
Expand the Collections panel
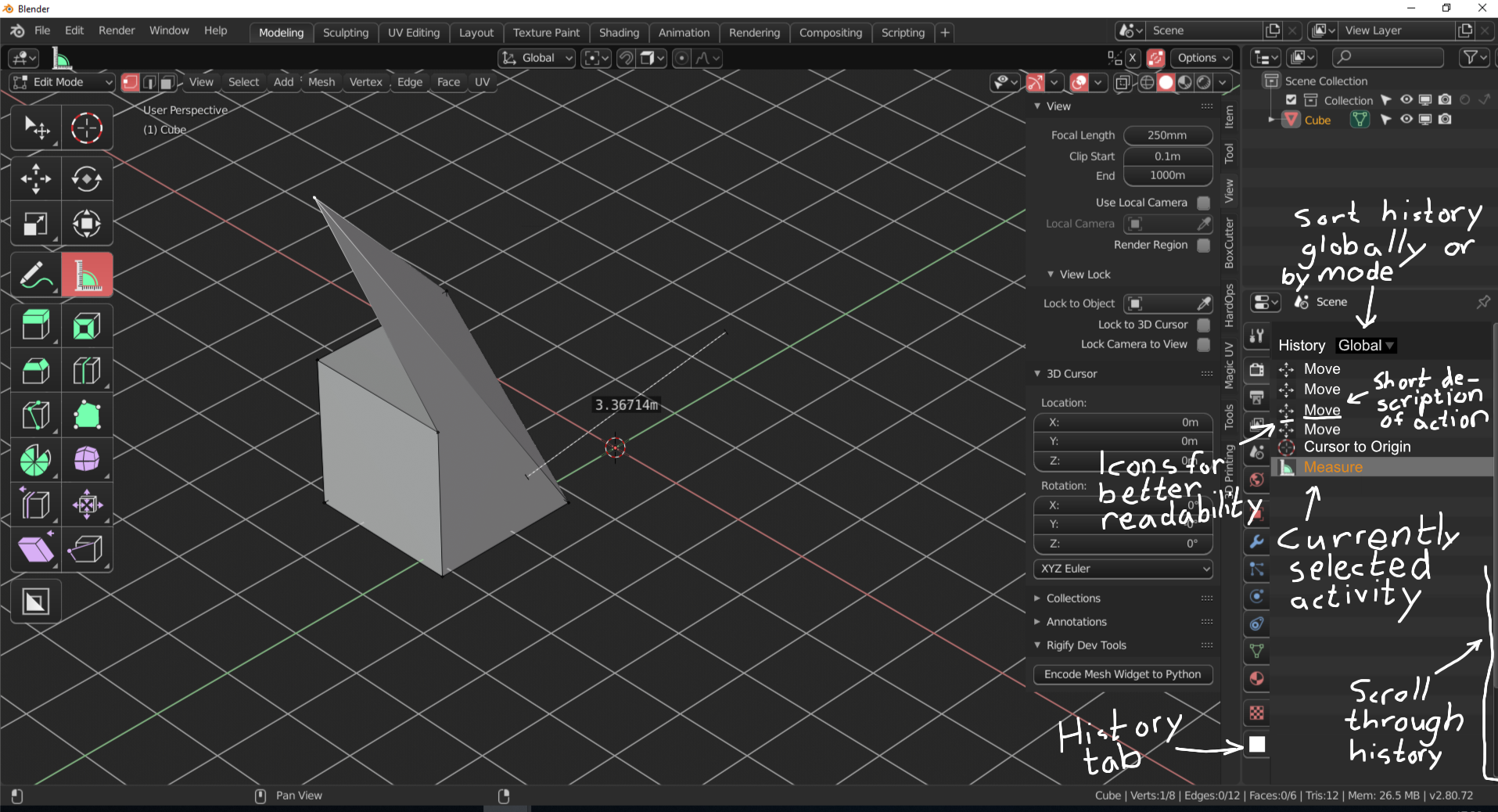tap(1073, 598)
